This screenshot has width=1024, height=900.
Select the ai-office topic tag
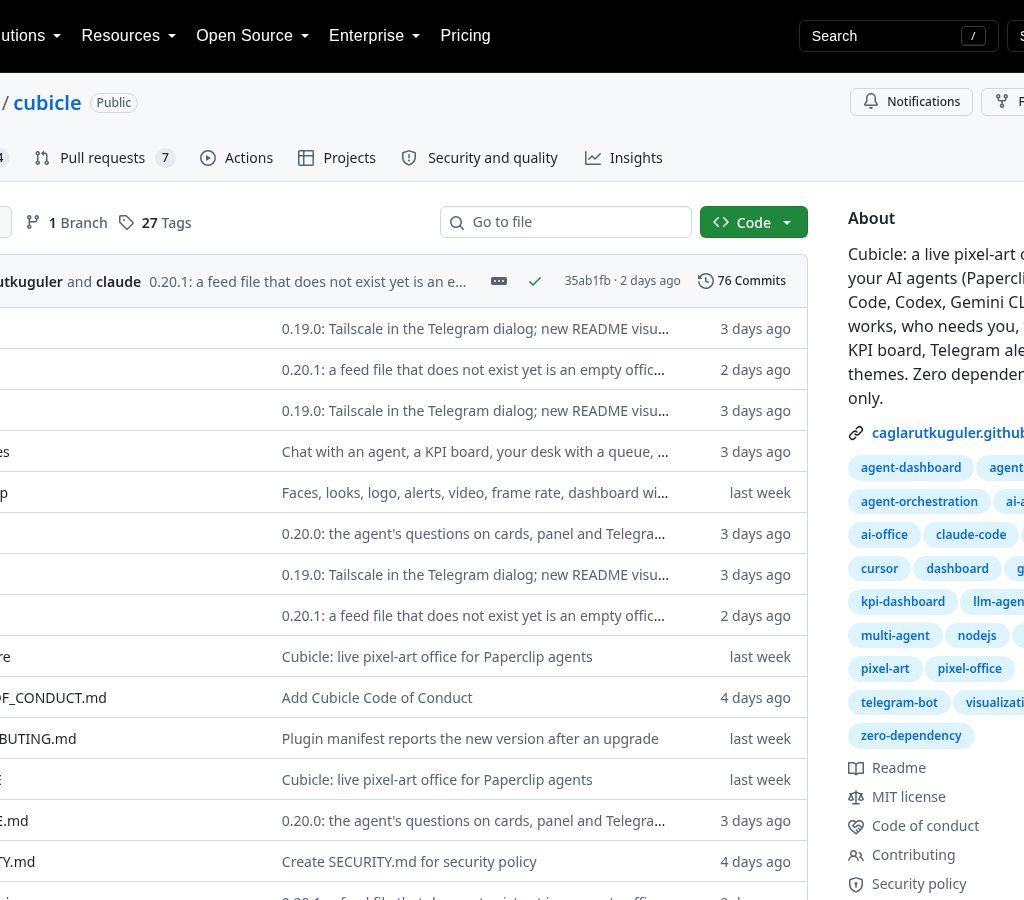click(884, 534)
